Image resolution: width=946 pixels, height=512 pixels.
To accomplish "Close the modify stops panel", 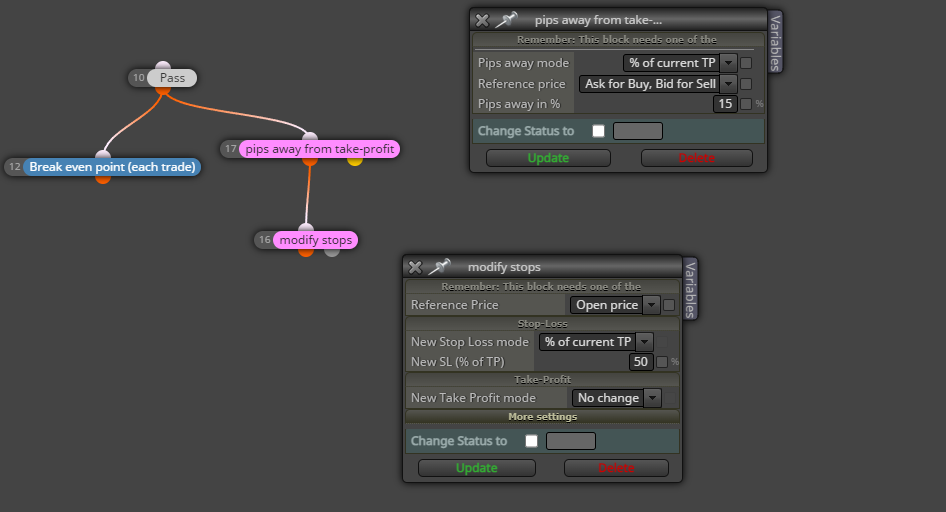I will tap(415, 267).
